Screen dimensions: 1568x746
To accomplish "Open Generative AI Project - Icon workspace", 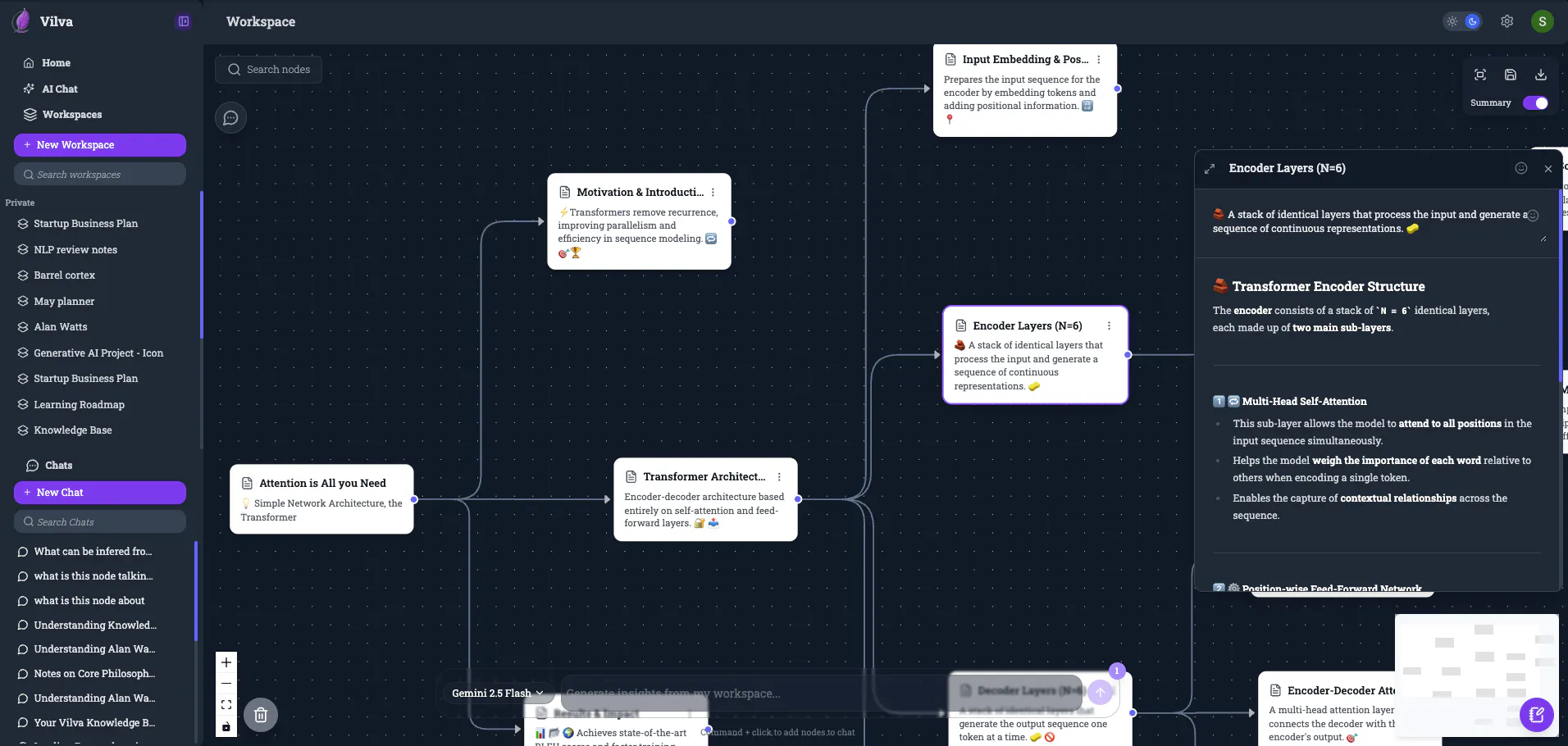I will (x=98, y=353).
